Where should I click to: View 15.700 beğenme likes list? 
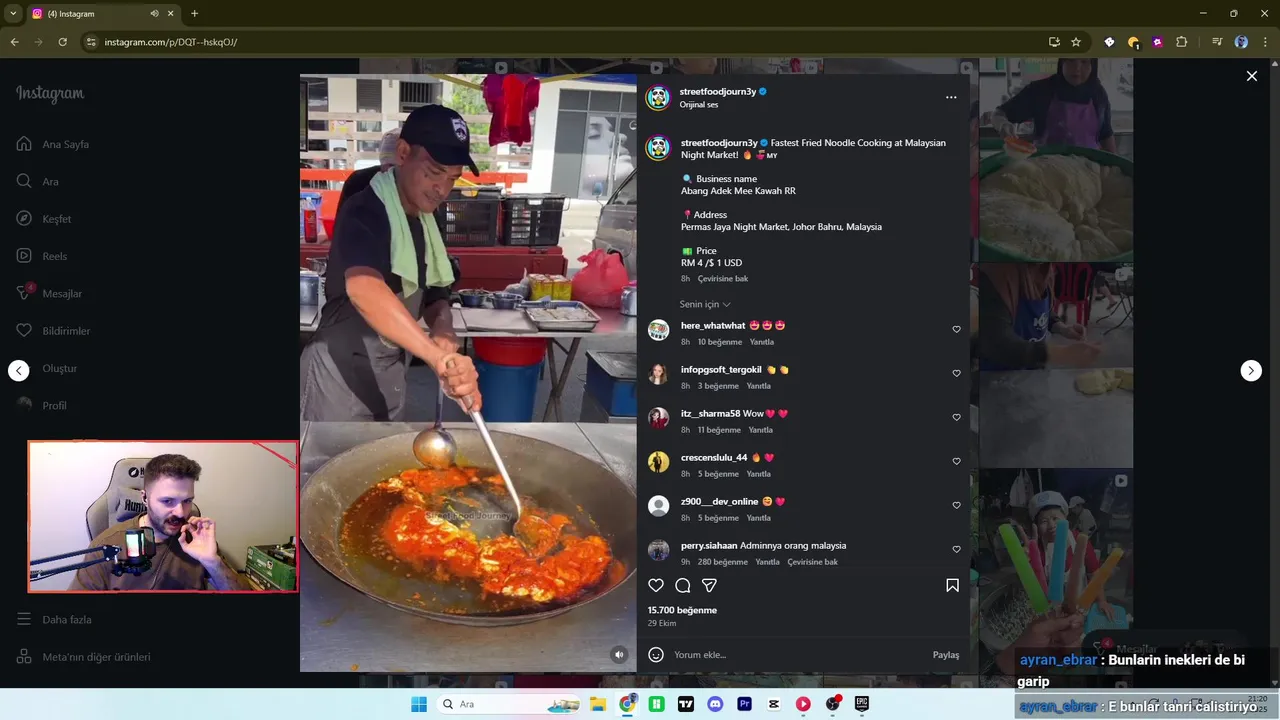coord(682,610)
